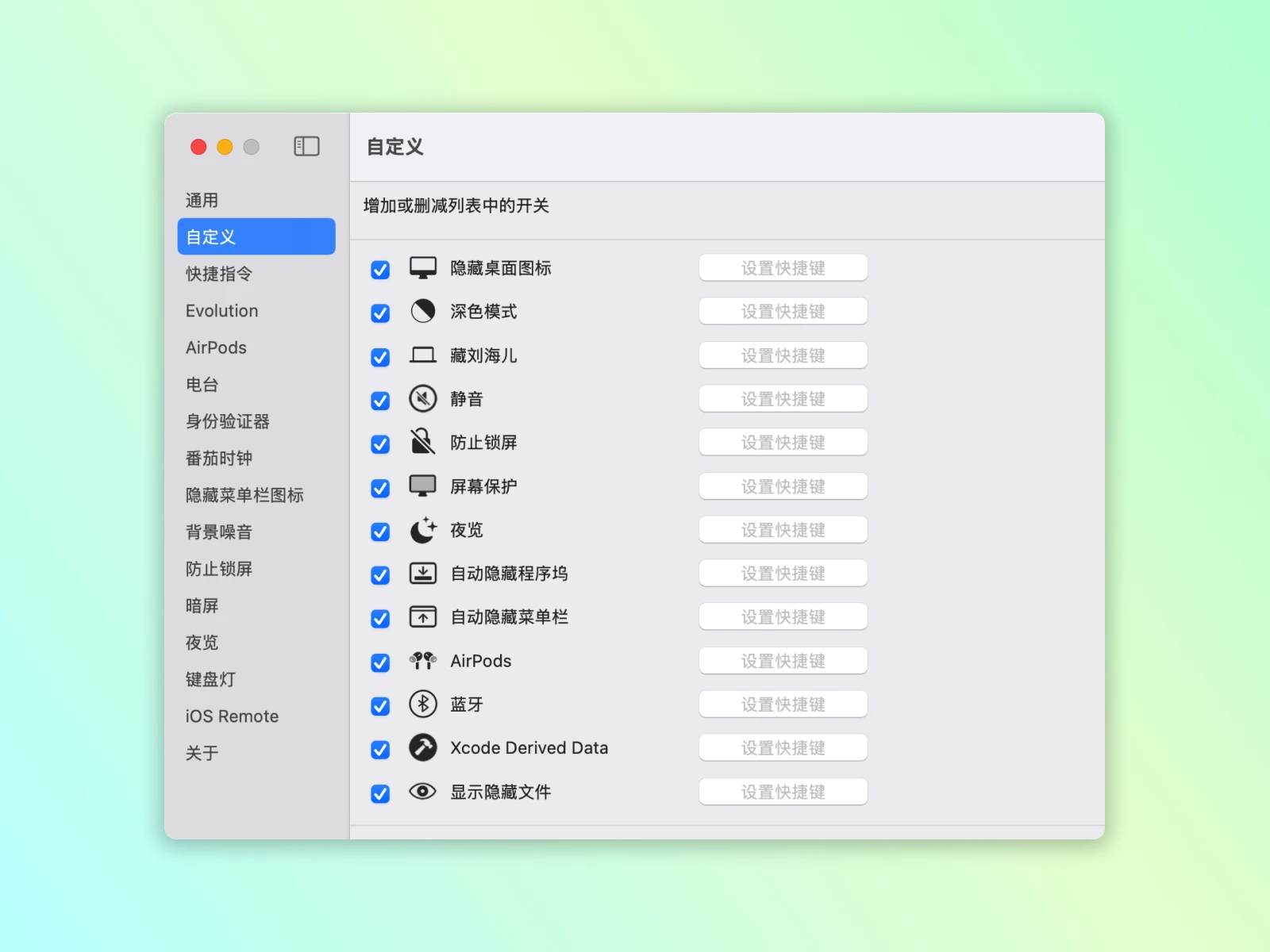This screenshot has height=952, width=1270.
Task: Toggle the sidebar visibility icon
Action: pyautogui.click(x=306, y=146)
